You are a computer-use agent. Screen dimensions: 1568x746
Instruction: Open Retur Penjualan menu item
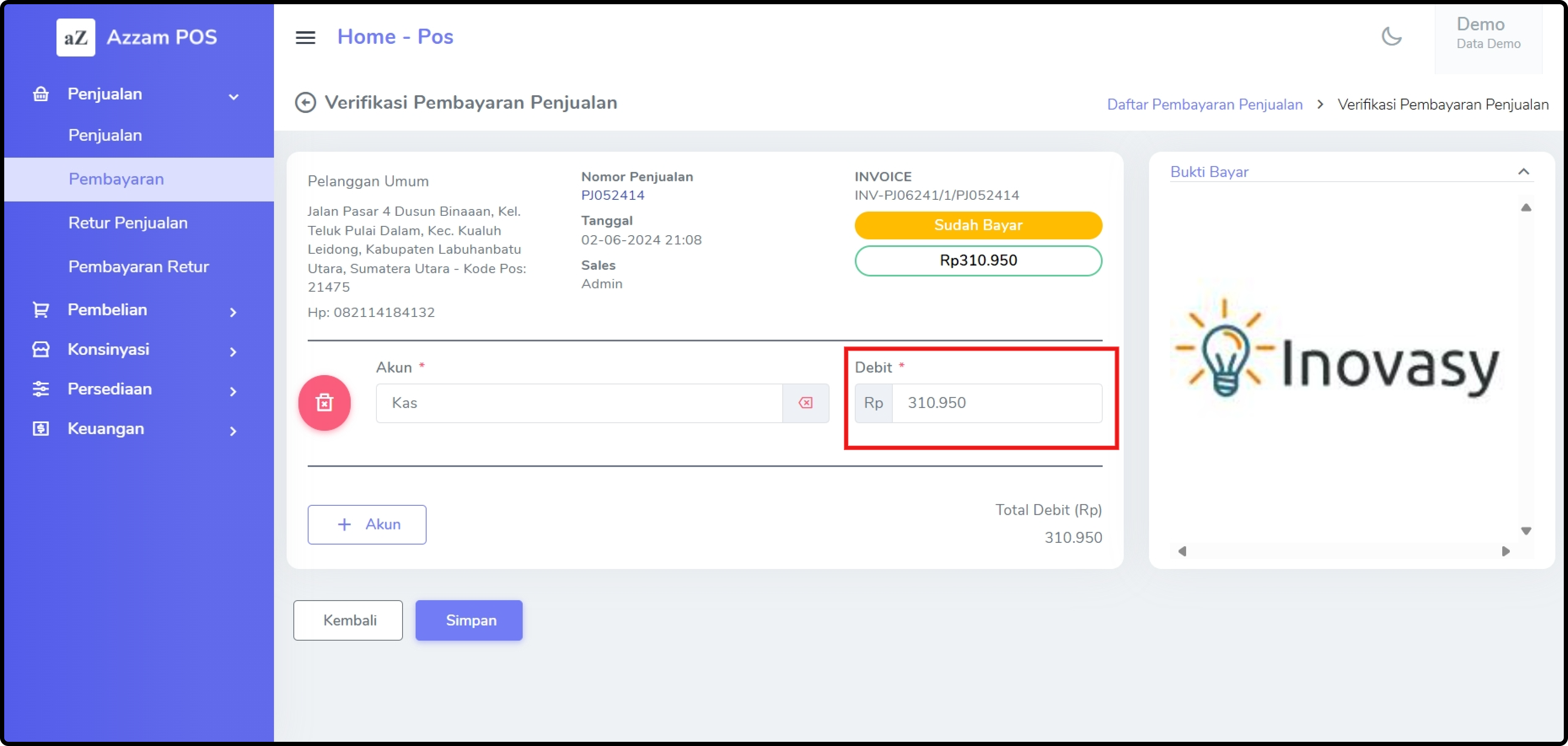click(x=128, y=223)
